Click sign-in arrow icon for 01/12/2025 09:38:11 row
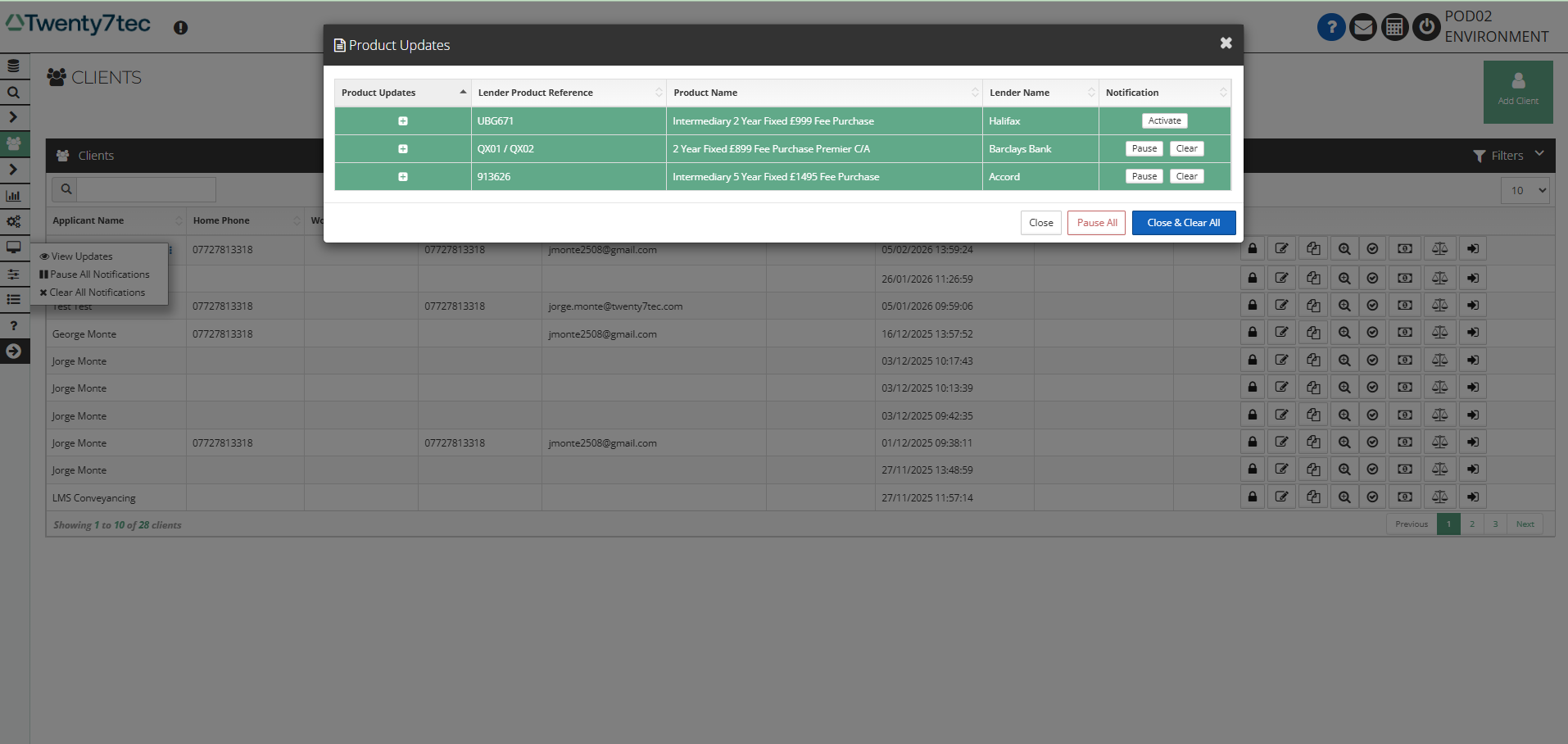The height and width of the screenshot is (744, 1568). 1473,442
